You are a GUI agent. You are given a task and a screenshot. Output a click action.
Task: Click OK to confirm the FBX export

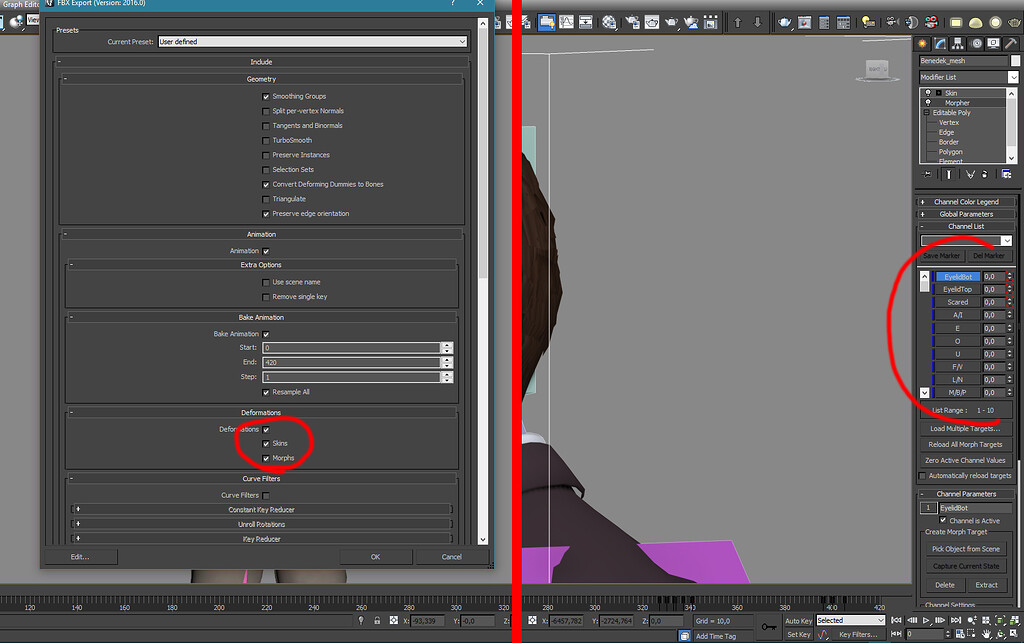click(375, 557)
